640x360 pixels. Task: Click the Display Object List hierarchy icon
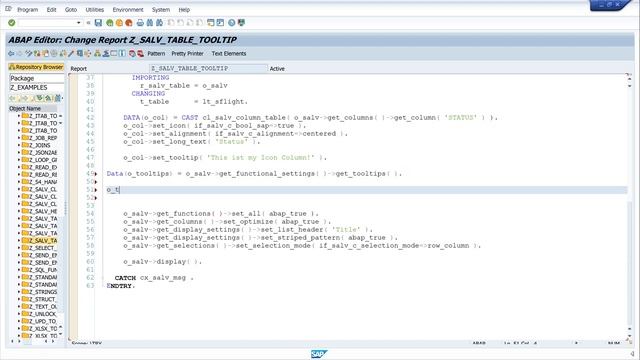97,53
